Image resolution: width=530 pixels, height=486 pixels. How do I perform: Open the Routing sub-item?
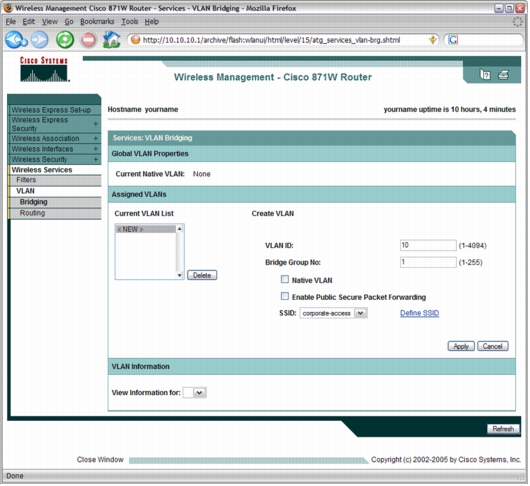coord(32,213)
